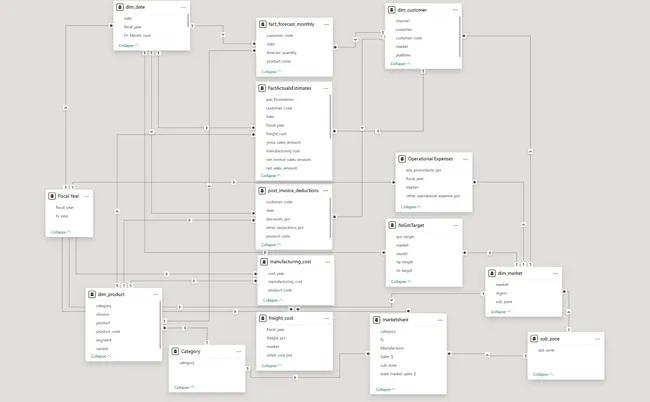The height and width of the screenshot is (402, 650).
Task: Select the gm_target field in NsGmTarget
Action: (x=406, y=237)
